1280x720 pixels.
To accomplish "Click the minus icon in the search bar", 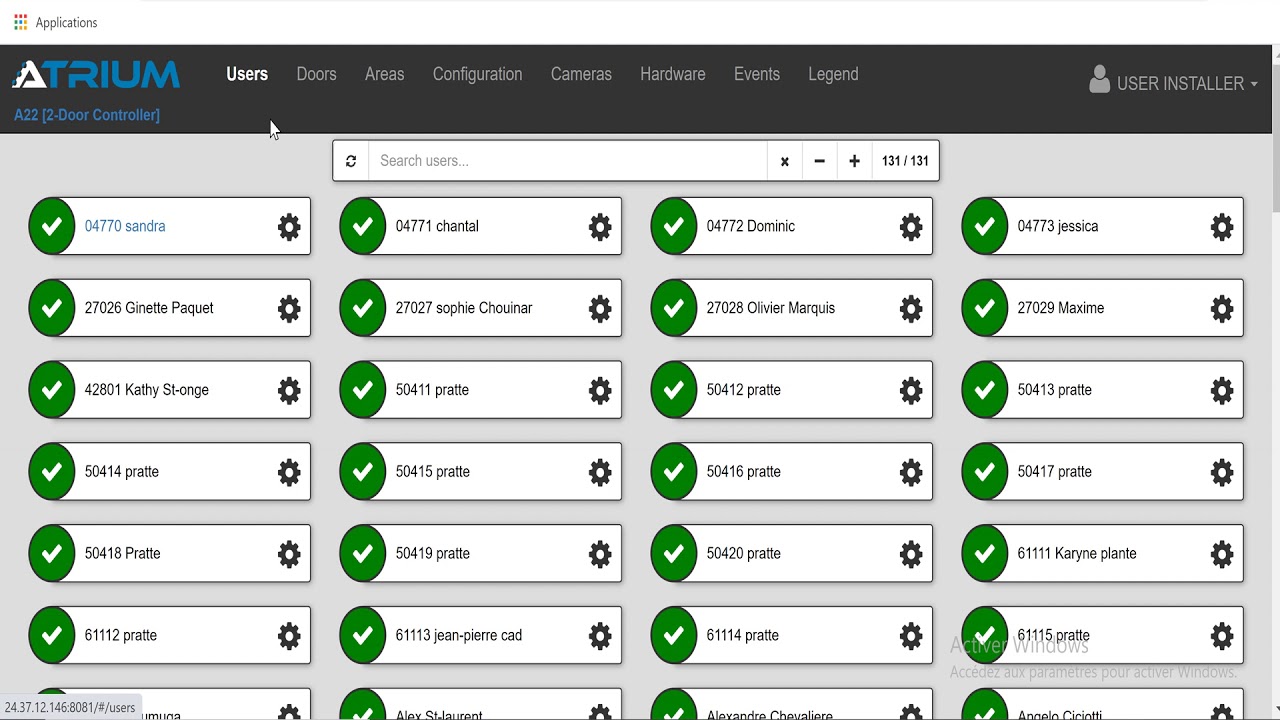I will point(819,161).
